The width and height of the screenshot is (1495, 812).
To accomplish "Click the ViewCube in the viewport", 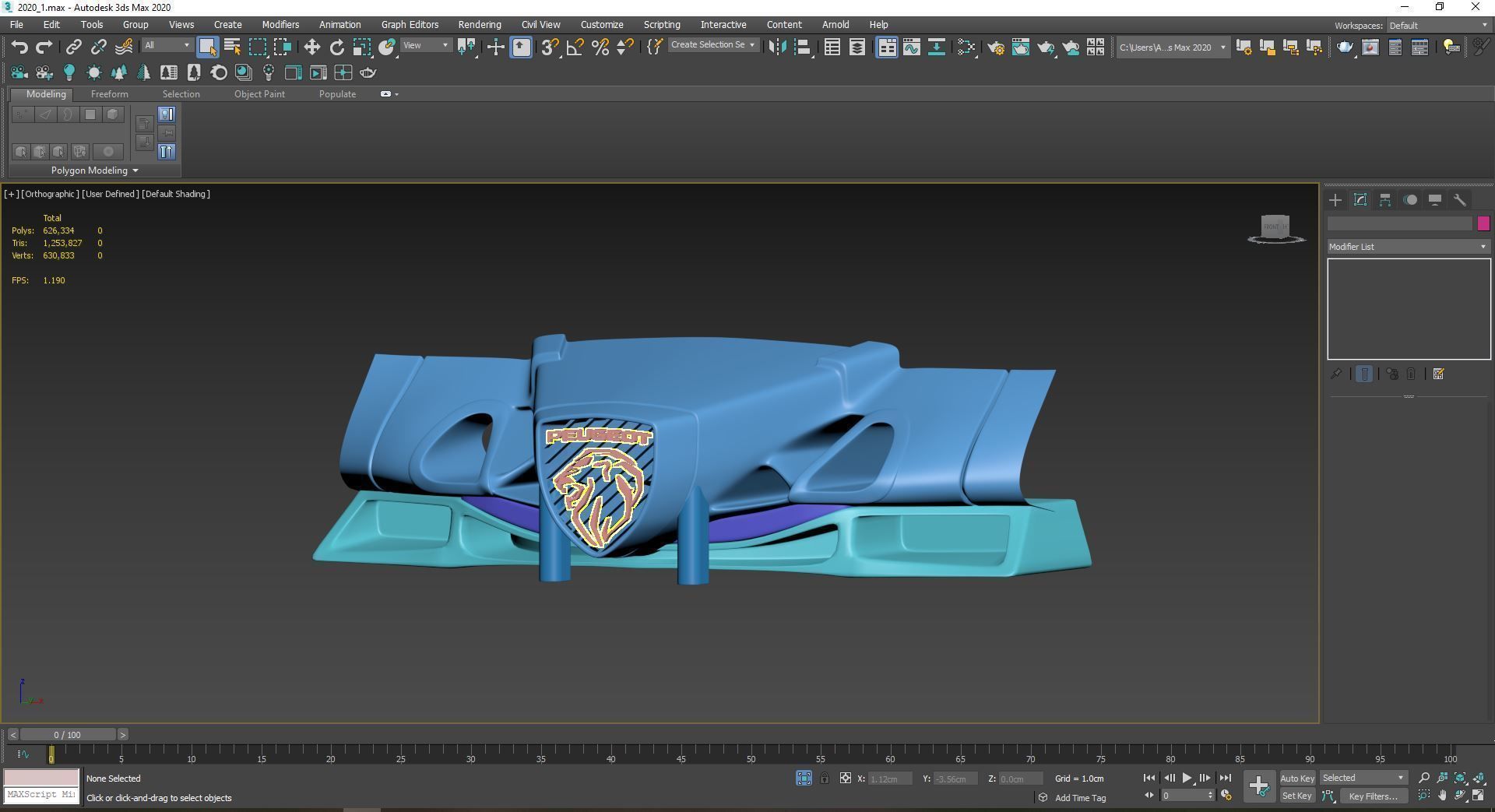I will point(1276,229).
